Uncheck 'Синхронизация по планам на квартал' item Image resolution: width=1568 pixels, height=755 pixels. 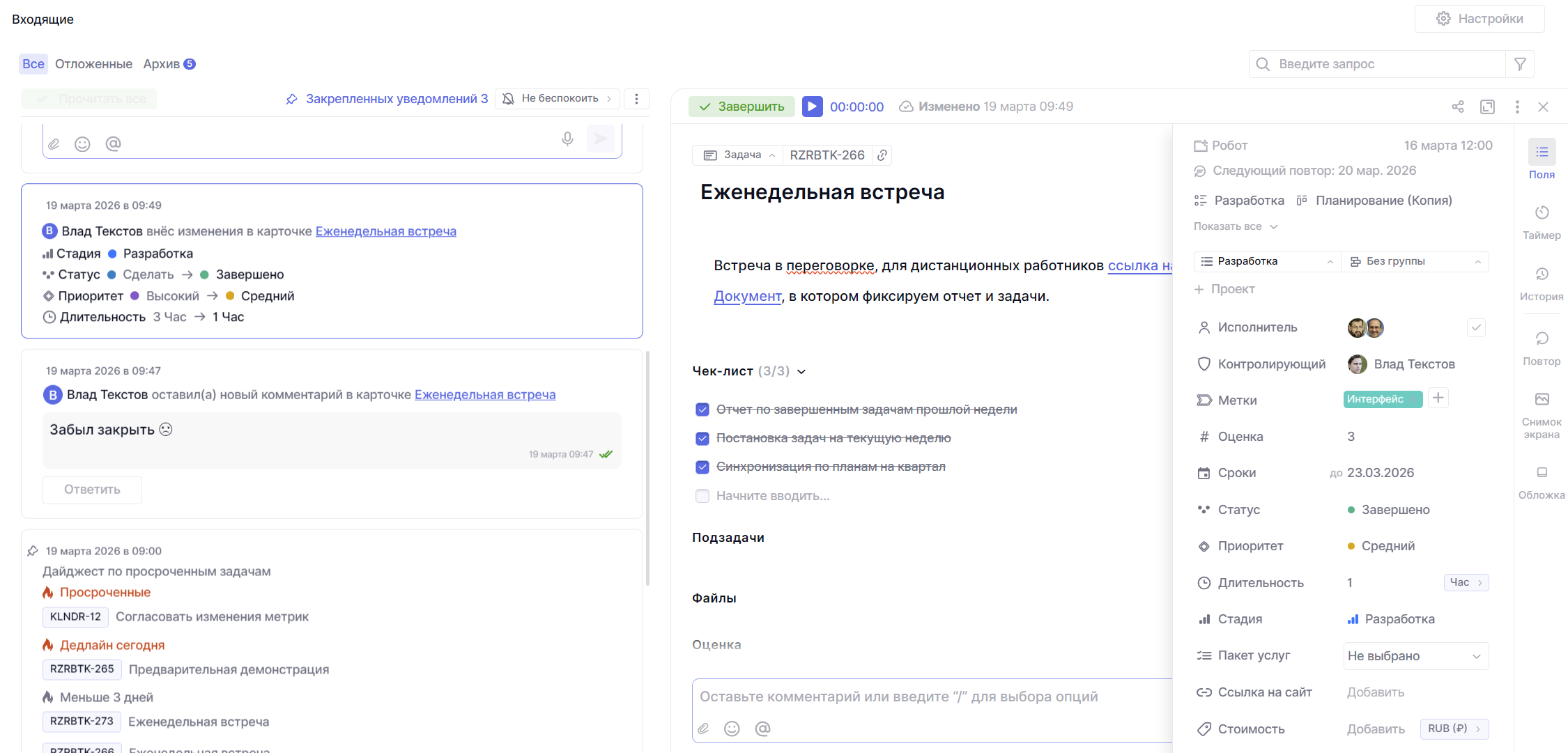pyautogui.click(x=702, y=467)
